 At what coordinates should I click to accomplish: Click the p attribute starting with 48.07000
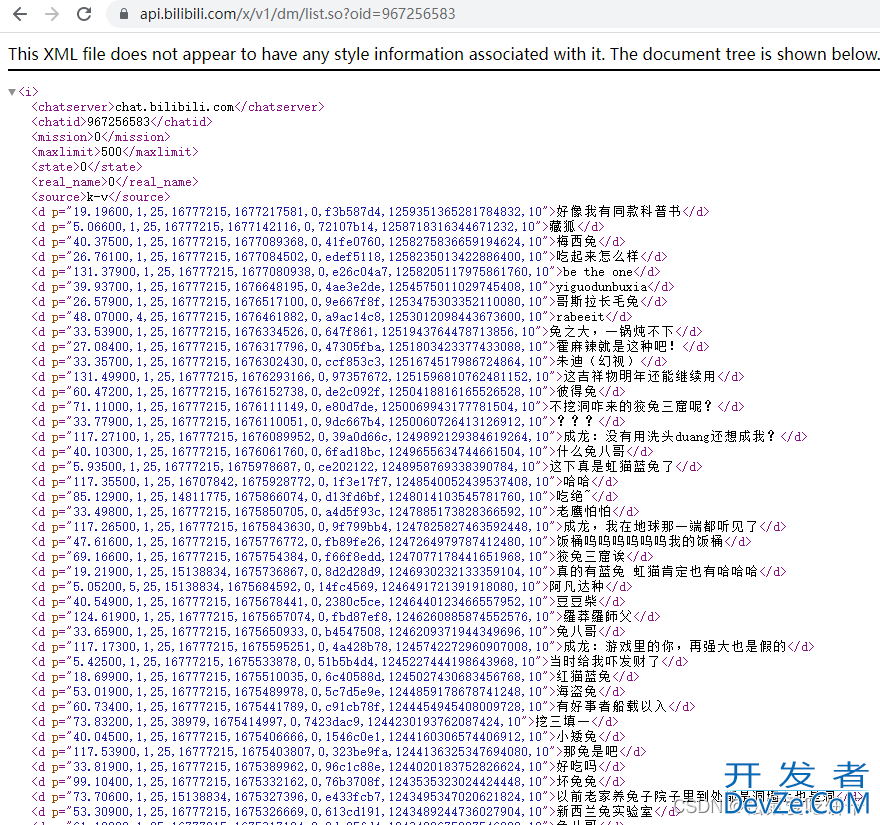point(300,317)
